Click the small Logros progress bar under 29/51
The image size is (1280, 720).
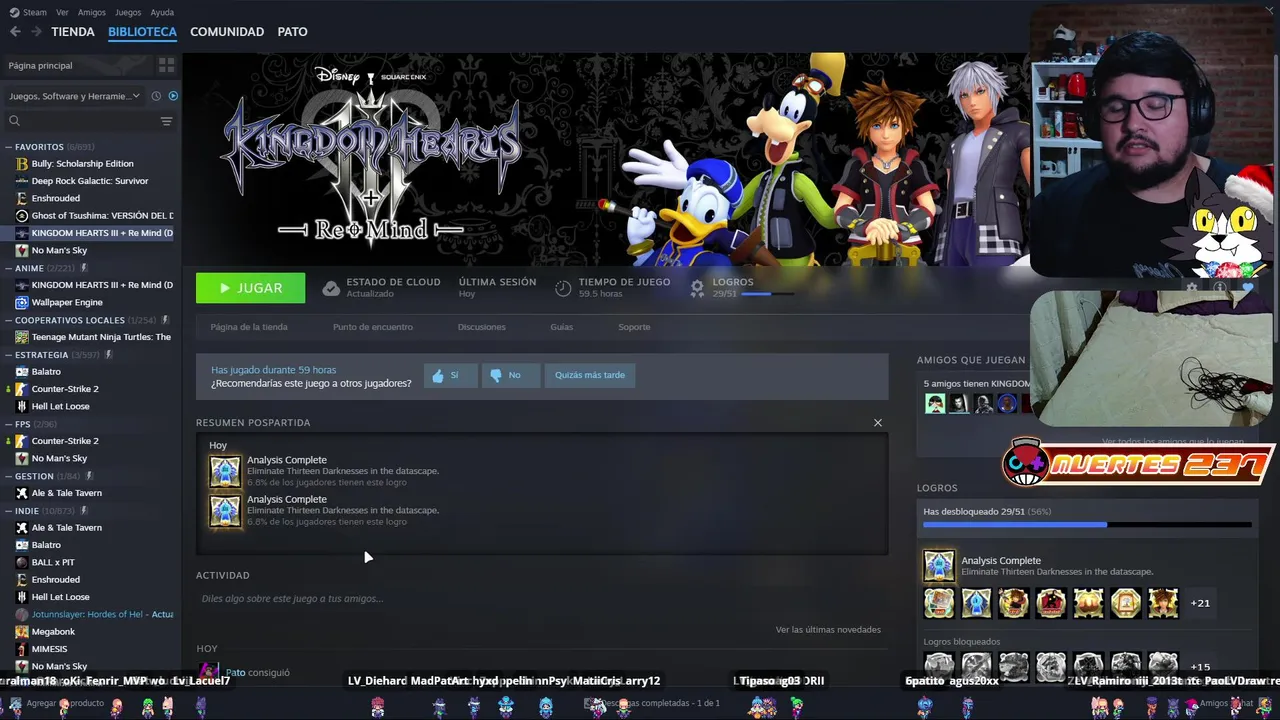[x=768, y=294]
